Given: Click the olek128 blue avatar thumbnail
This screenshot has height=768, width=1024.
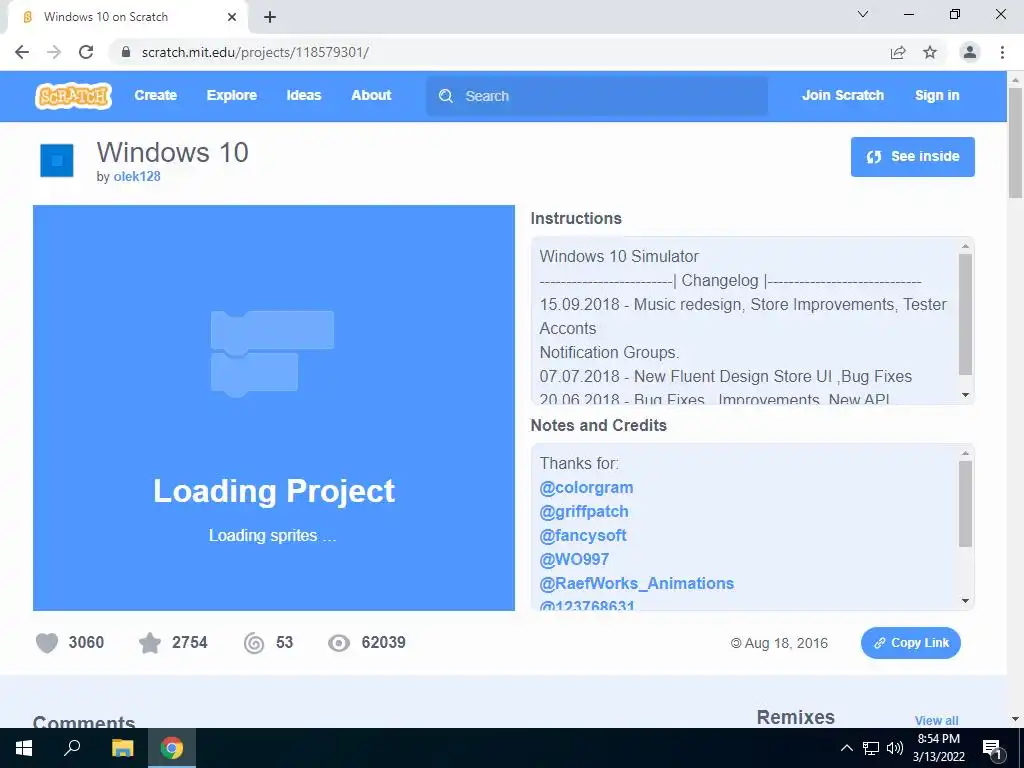Looking at the screenshot, I should click(x=57, y=161).
